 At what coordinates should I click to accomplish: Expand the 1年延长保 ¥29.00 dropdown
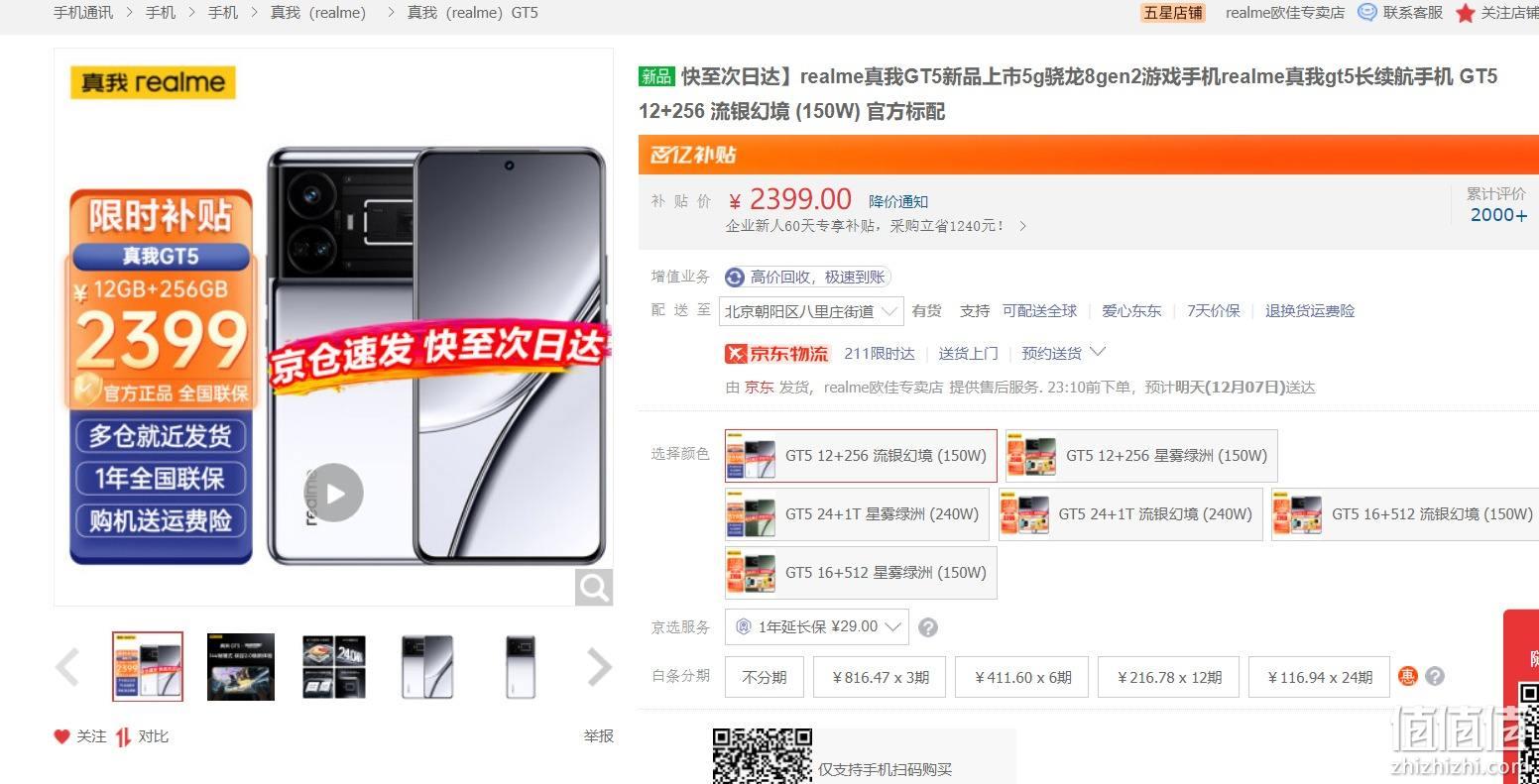(817, 626)
